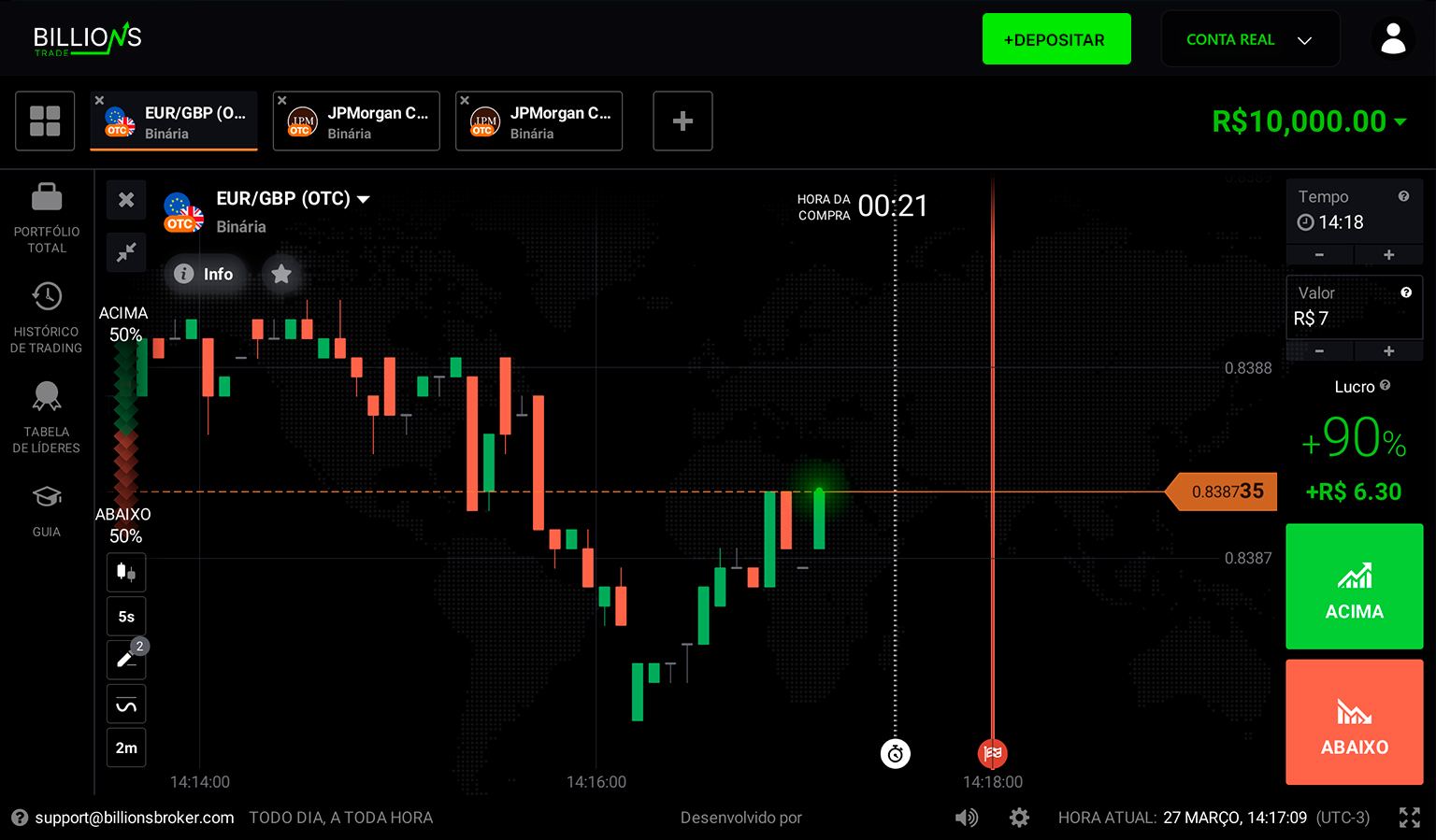Open the Guia graduation cap icon
This screenshot has width=1436, height=840.
click(x=47, y=497)
